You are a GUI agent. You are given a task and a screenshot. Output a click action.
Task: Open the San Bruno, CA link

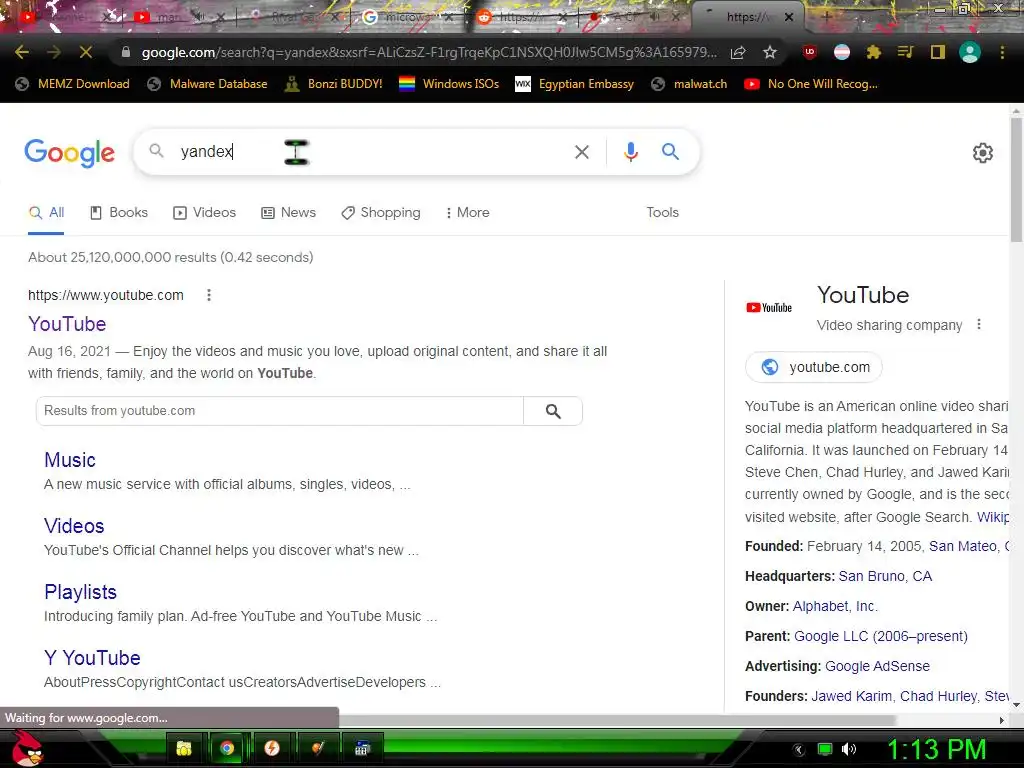[x=885, y=576]
